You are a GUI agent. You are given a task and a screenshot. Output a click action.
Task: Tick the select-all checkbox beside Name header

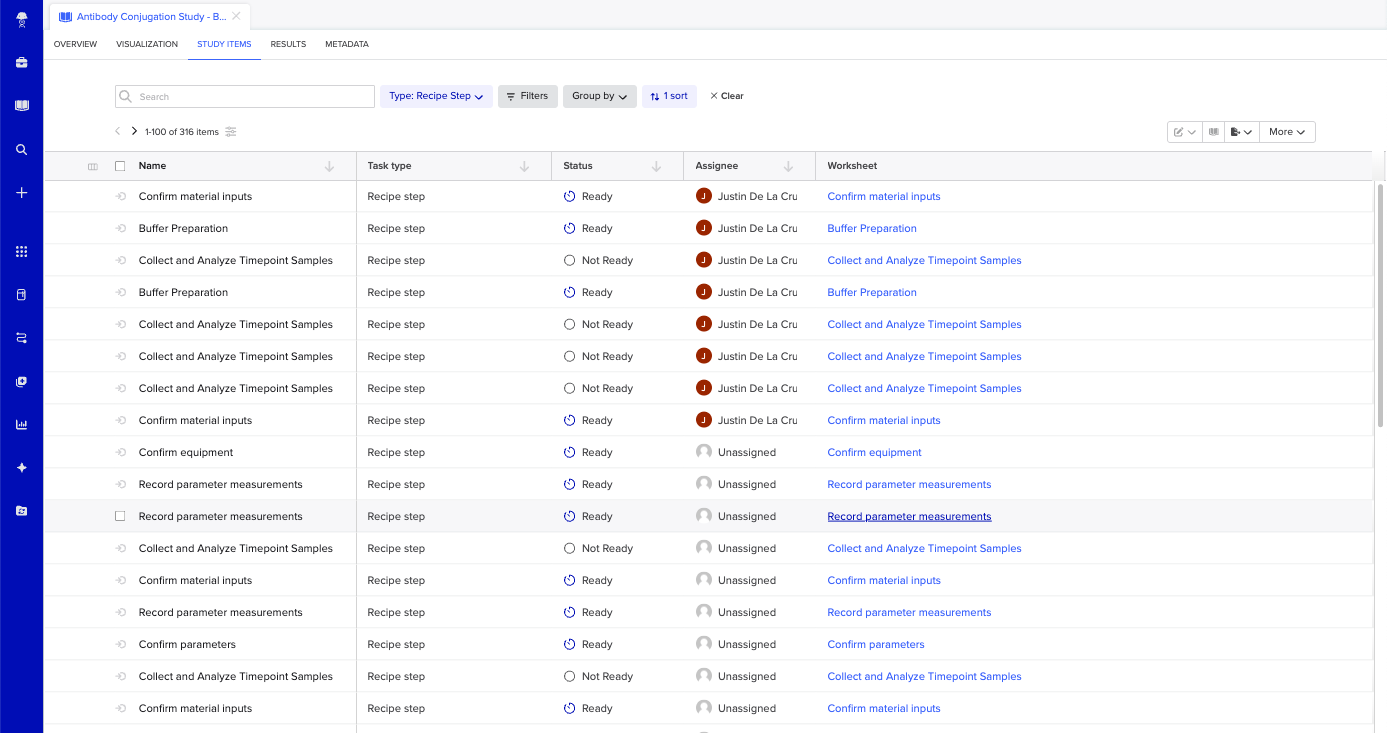coord(120,166)
